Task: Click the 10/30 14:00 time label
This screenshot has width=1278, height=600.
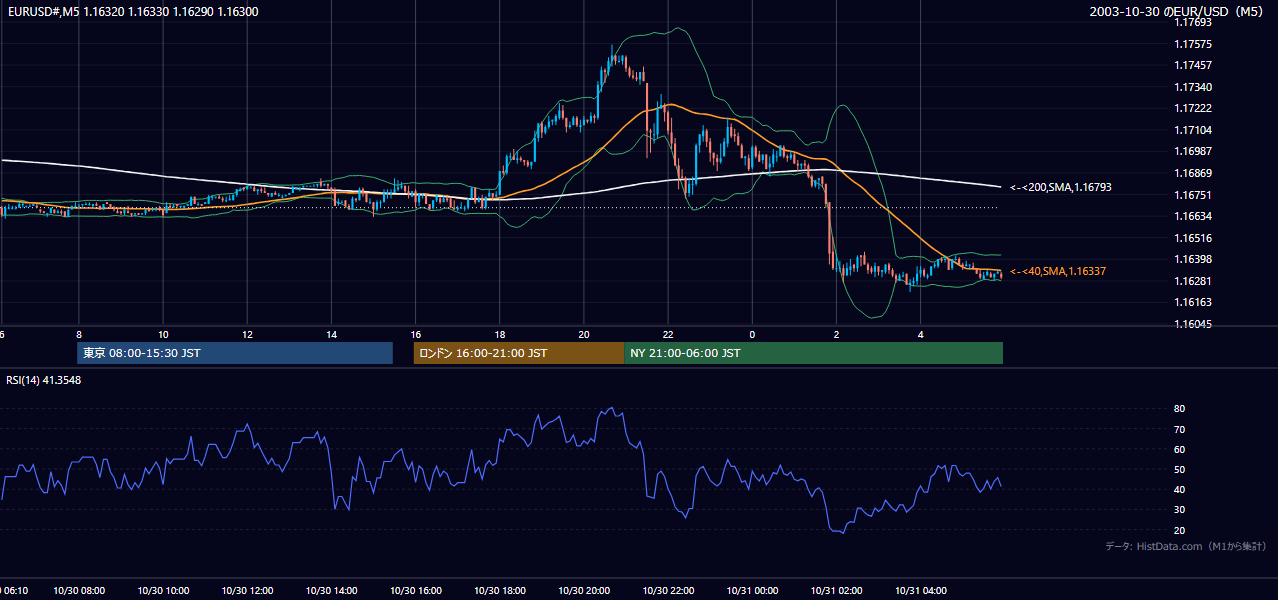Action: click(331, 591)
